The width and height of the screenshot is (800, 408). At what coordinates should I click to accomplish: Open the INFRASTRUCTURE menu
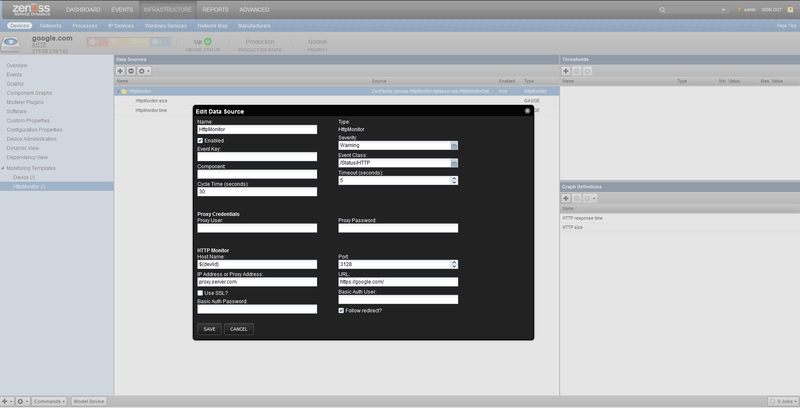pyautogui.click(x=167, y=10)
